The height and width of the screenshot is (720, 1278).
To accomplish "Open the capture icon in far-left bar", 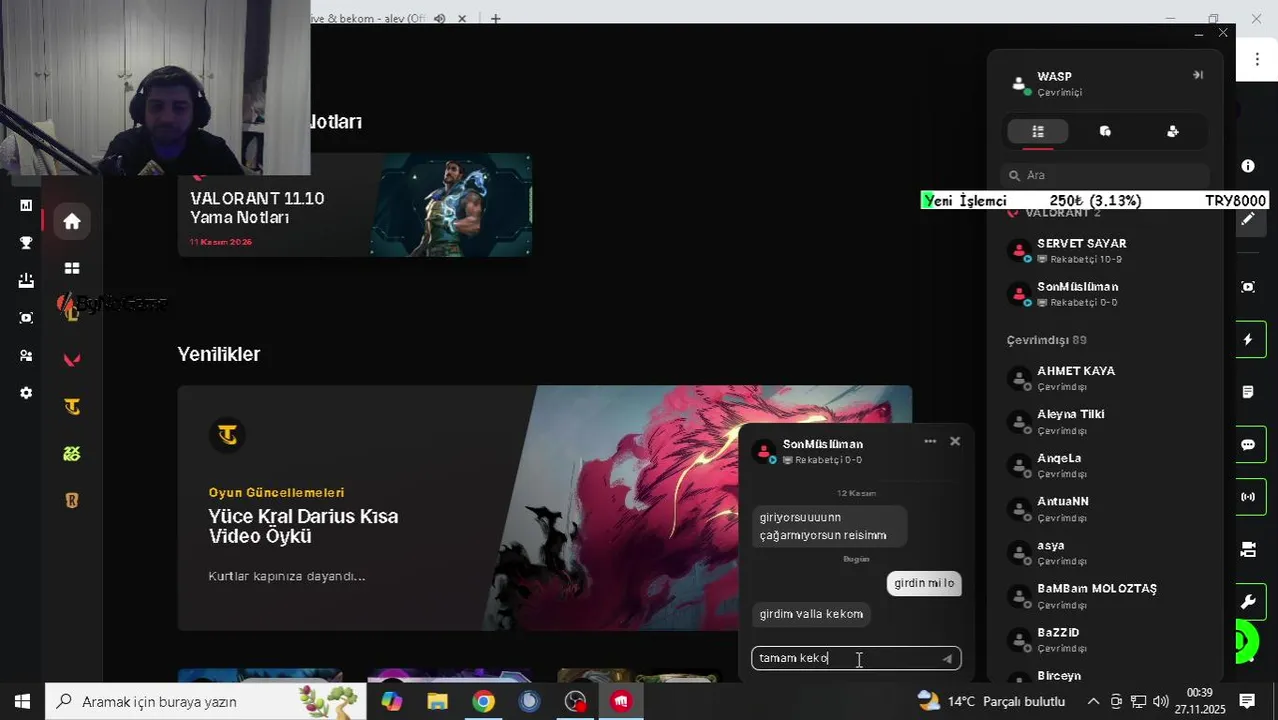I will [x=26, y=318].
